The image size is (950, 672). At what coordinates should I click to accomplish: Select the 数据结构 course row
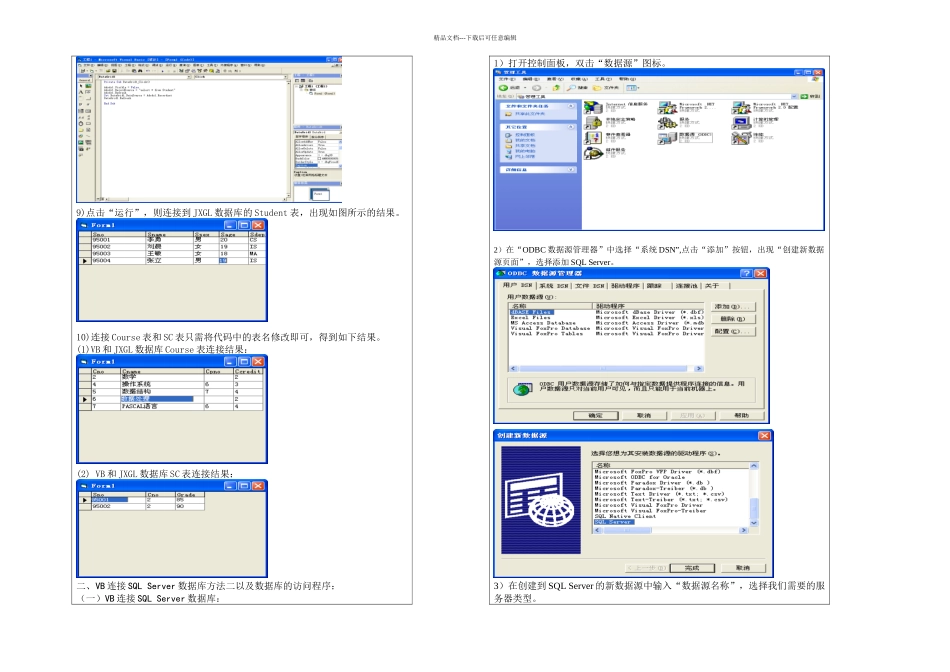pos(172,391)
